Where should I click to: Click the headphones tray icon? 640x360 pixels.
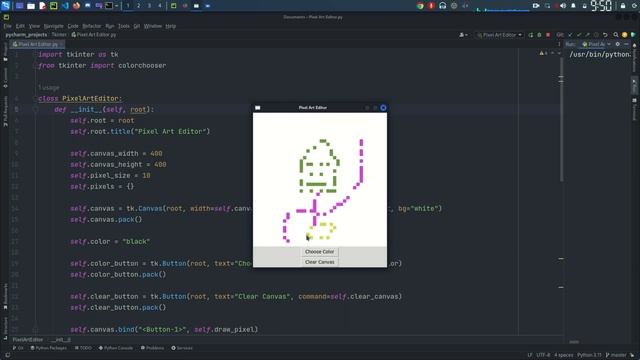click(x=442, y=6)
